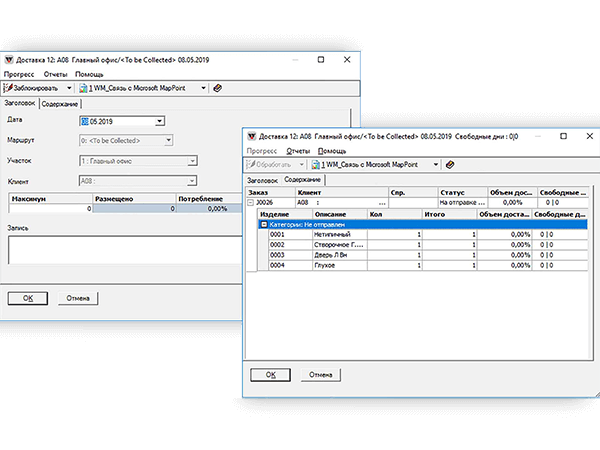Open MapPoint dropdown arrow in front window toolbar
The image size is (600, 450).
tap(436, 164)
